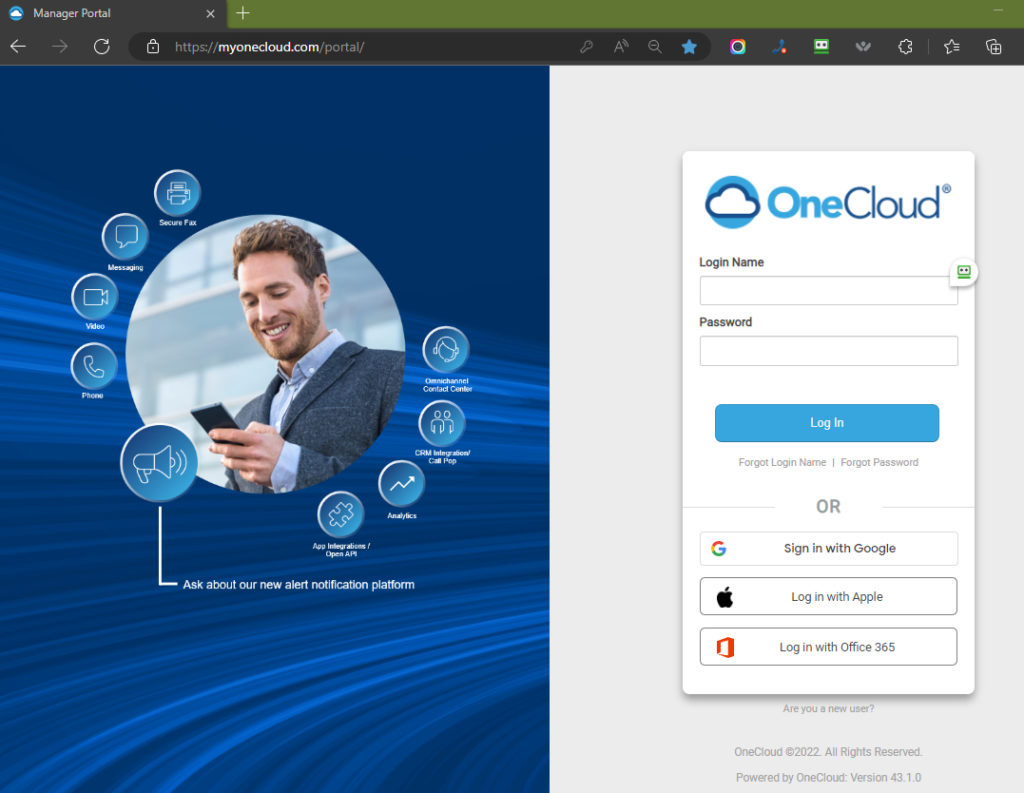The width and height of the screenshot is (1024, 793).
Task: Click the Secure Fax printer icon
Action: pos(178,193)
